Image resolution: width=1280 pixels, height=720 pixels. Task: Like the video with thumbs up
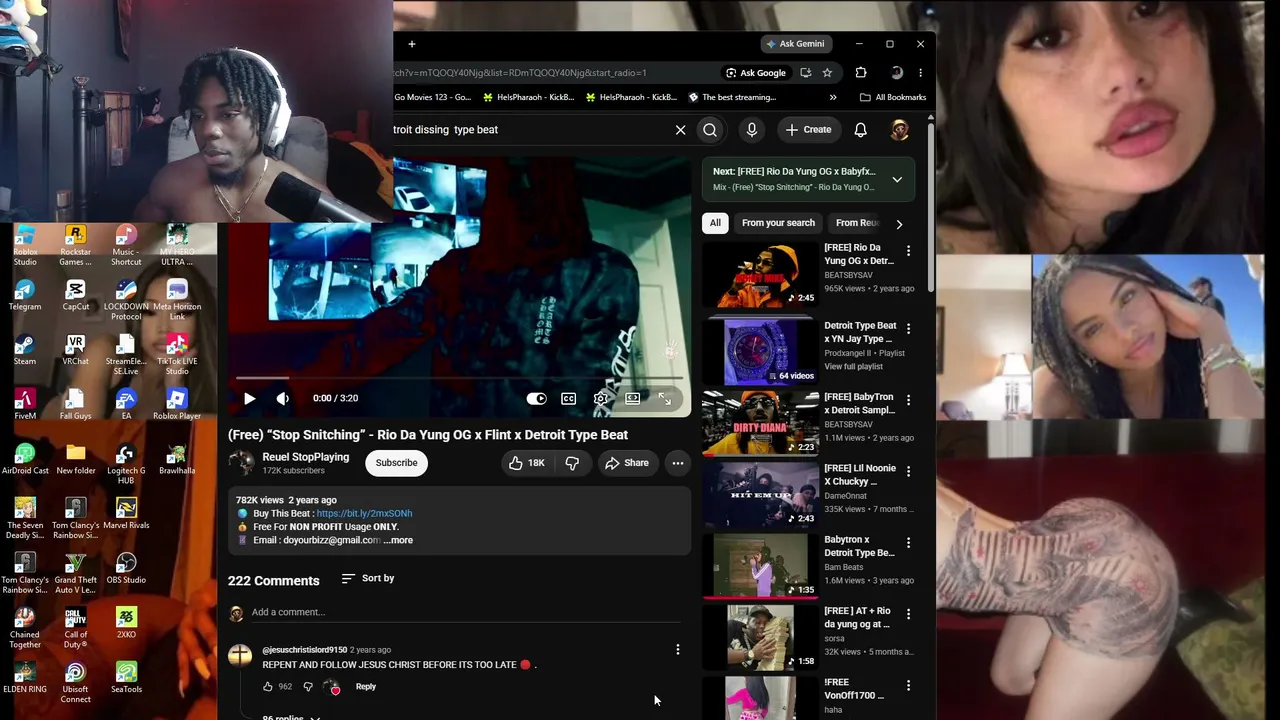[x=526, y=463]
